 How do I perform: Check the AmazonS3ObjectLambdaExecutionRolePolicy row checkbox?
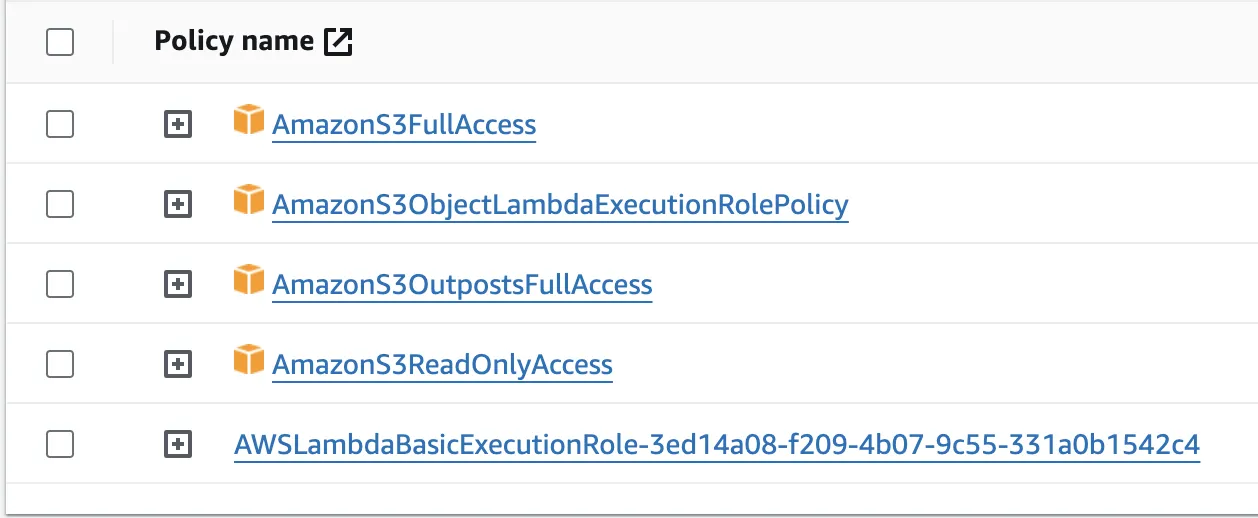(60, 204)
